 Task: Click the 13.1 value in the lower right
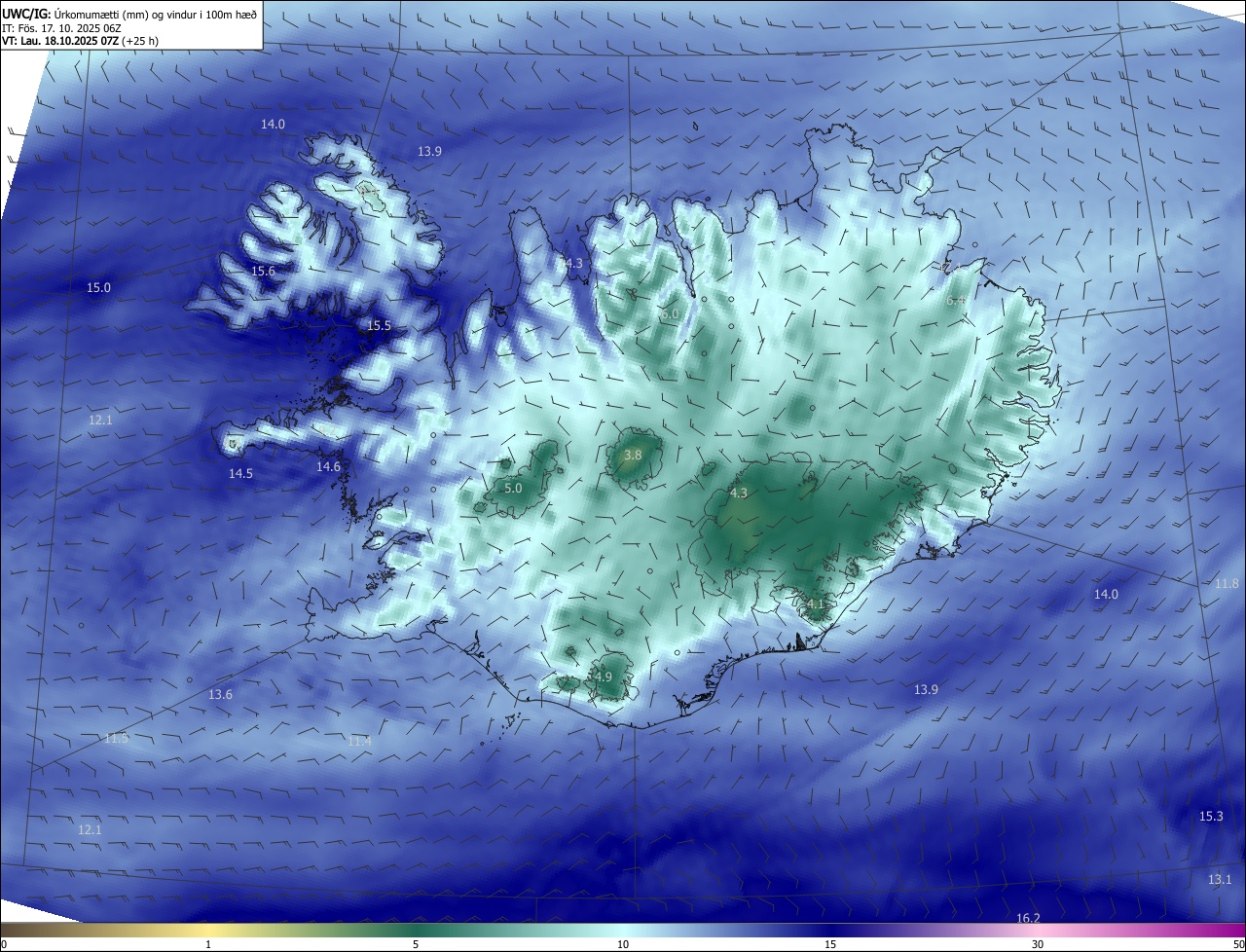1220,880
